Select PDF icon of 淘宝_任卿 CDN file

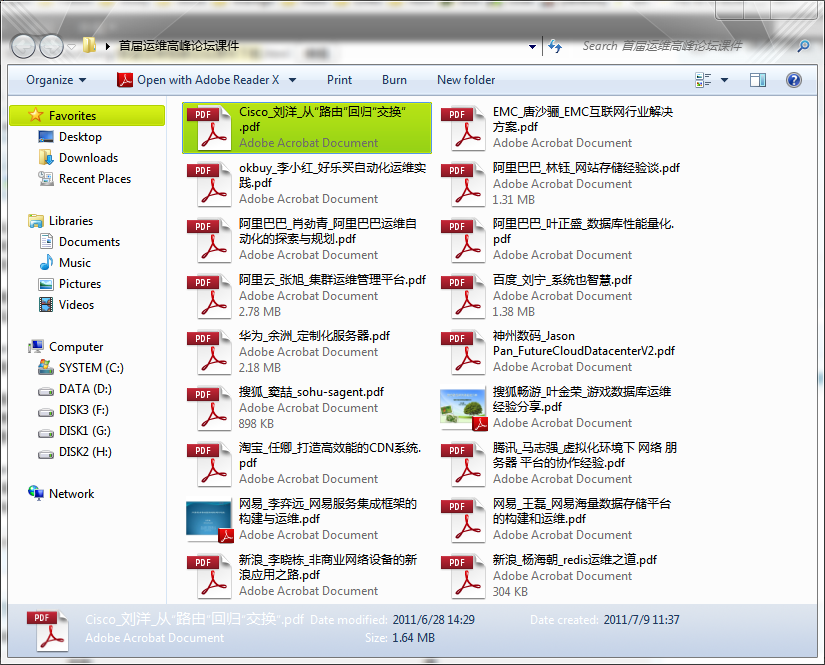pyautogui.click(x=209, y=465)
